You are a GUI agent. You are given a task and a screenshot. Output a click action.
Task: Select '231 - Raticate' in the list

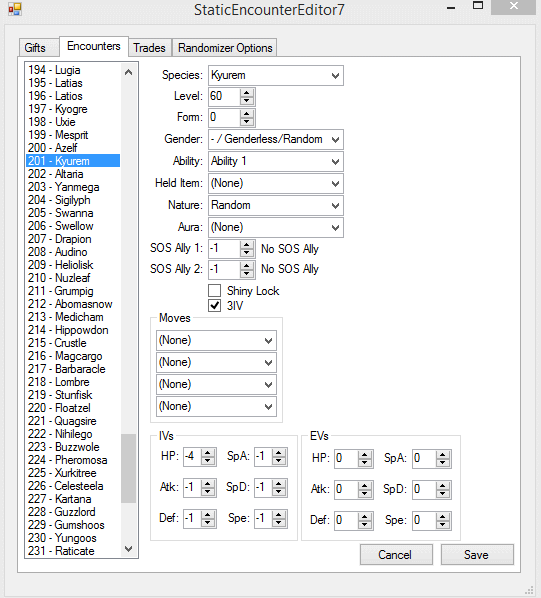[73, 551]
